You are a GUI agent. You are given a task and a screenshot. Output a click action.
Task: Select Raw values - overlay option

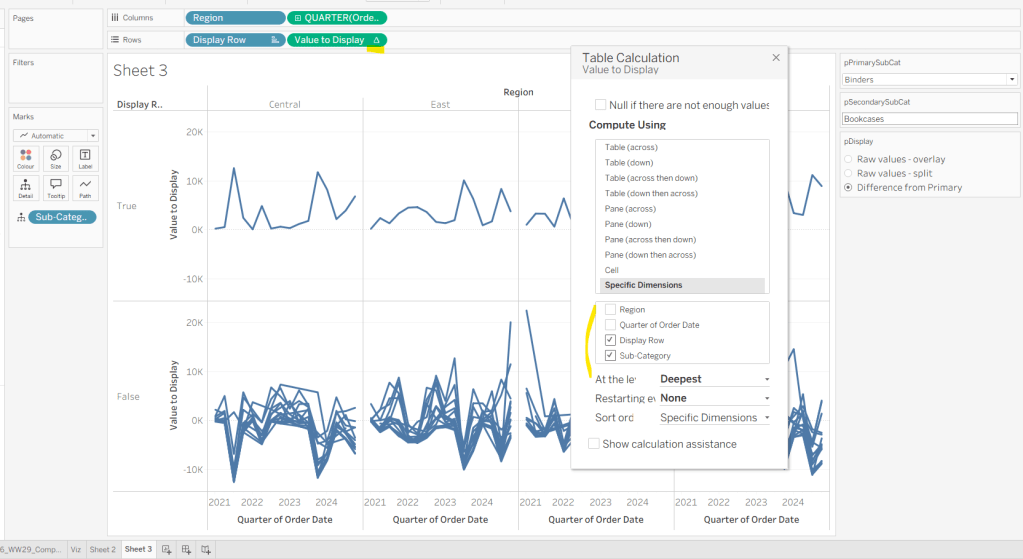pyautogui.click(x=849, y=159)
